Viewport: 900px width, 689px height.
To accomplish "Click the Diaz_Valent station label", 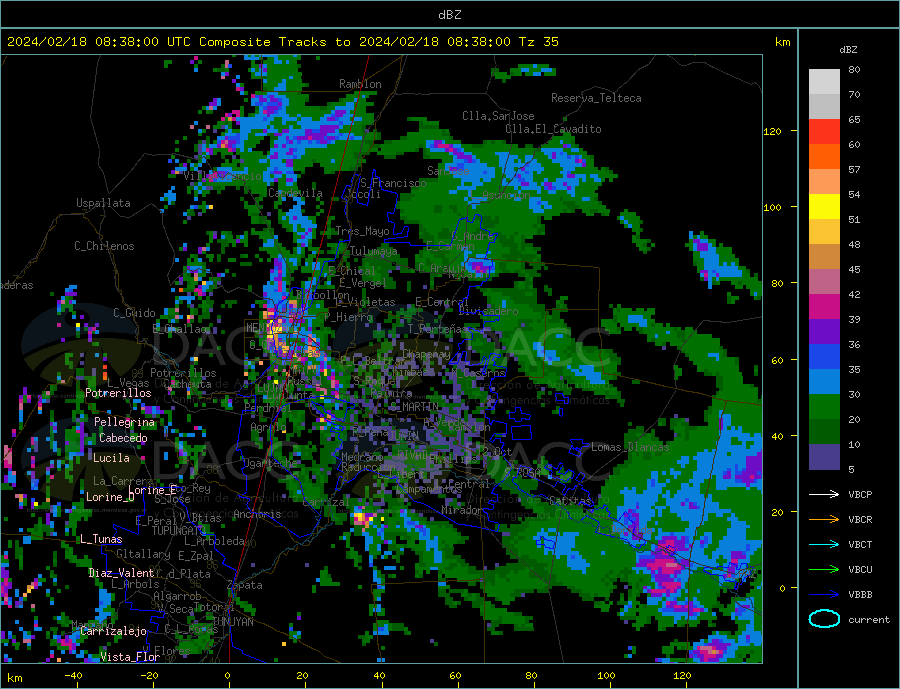I will coord(121,573).
